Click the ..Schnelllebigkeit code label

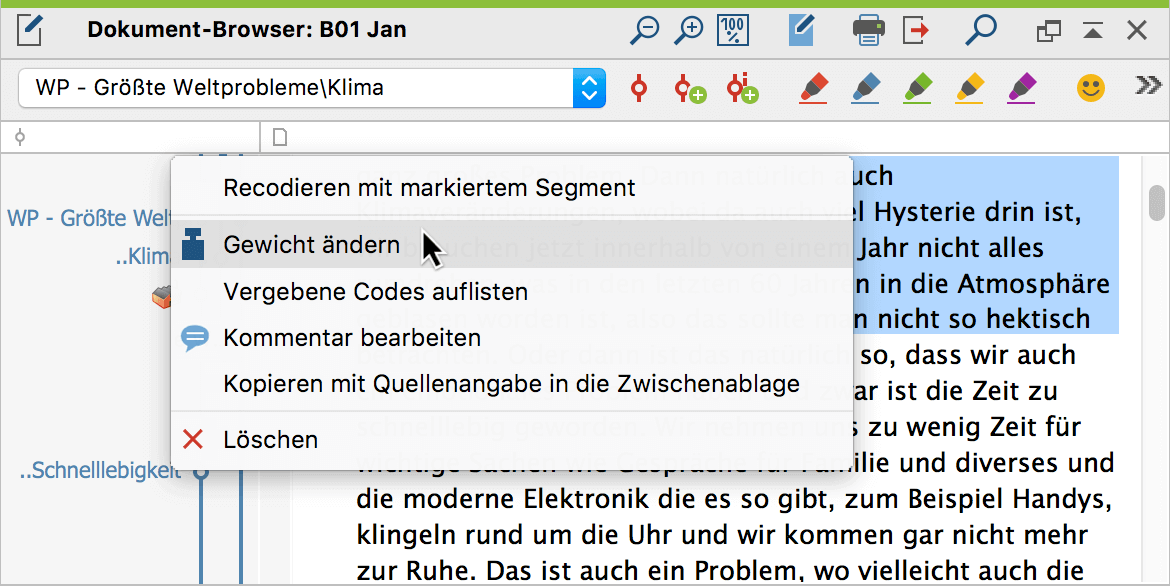pos(100,471)
